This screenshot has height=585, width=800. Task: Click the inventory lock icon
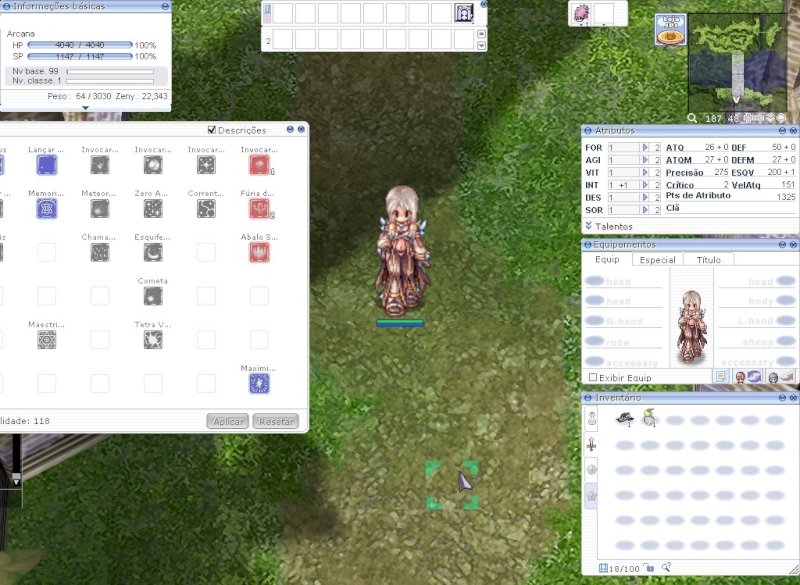coord(648,568)
